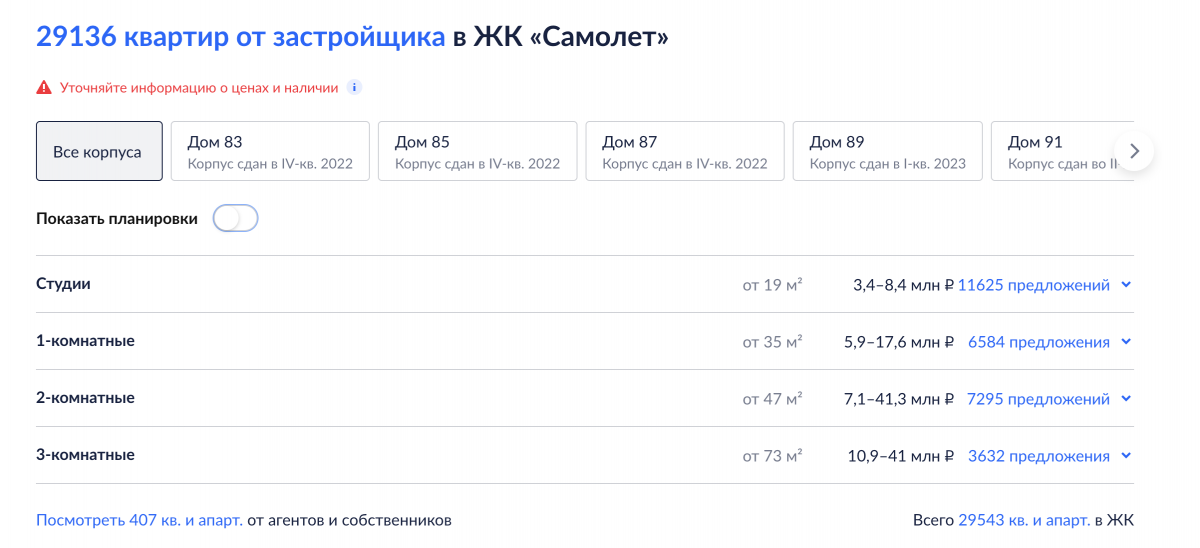
Task: Click the 29543 кв. и апарт. link
Action: pos(1024,520)
